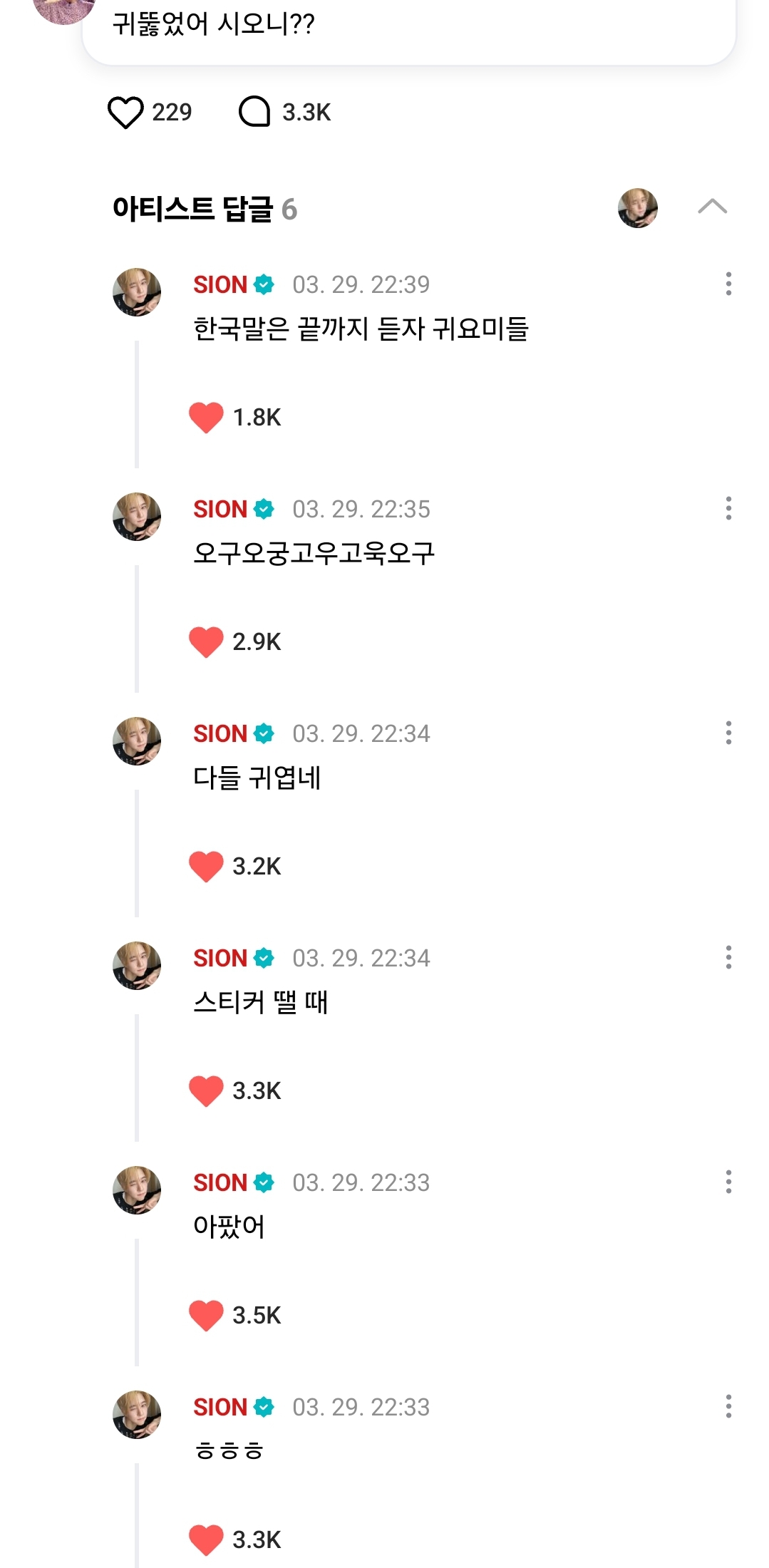Tap artist avatar beside the collapse chevron
Image resolution: width=769 pixels, height=1568 pixels.
pyautogui.click(x=637, y=208)
